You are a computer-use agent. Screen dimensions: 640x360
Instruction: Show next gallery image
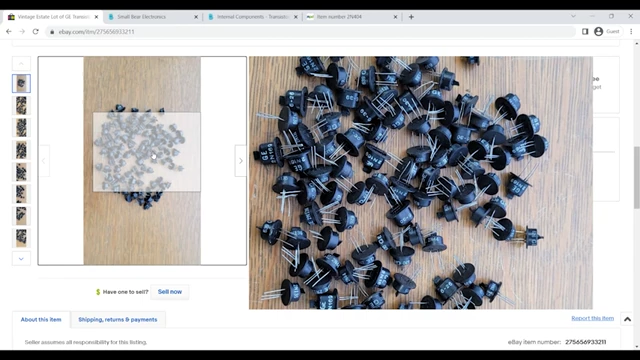coord(241,161)
